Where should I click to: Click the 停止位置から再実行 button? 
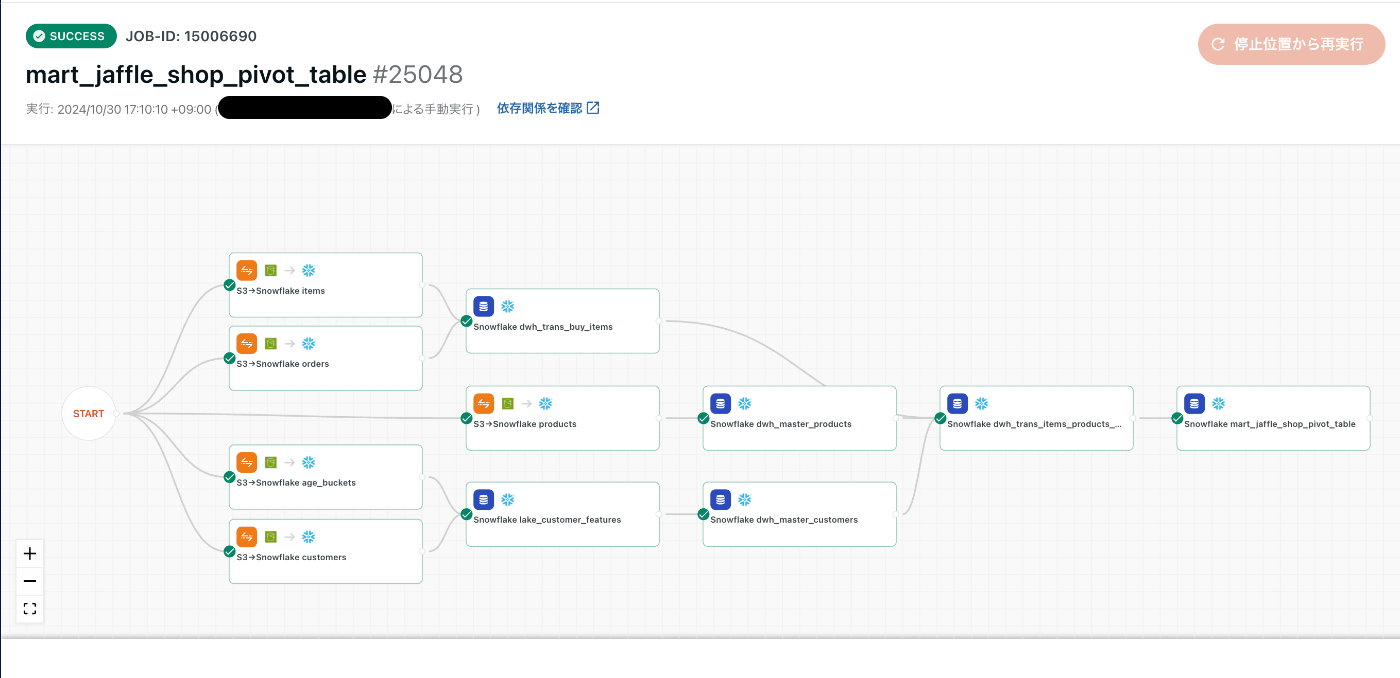1291,44
